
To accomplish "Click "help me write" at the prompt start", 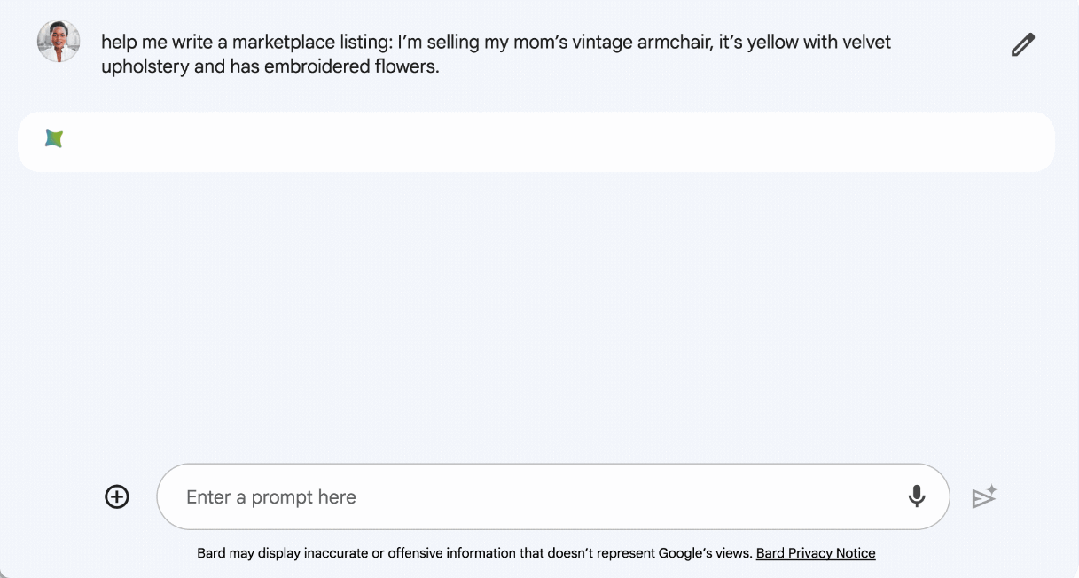I will click(153, 43).
